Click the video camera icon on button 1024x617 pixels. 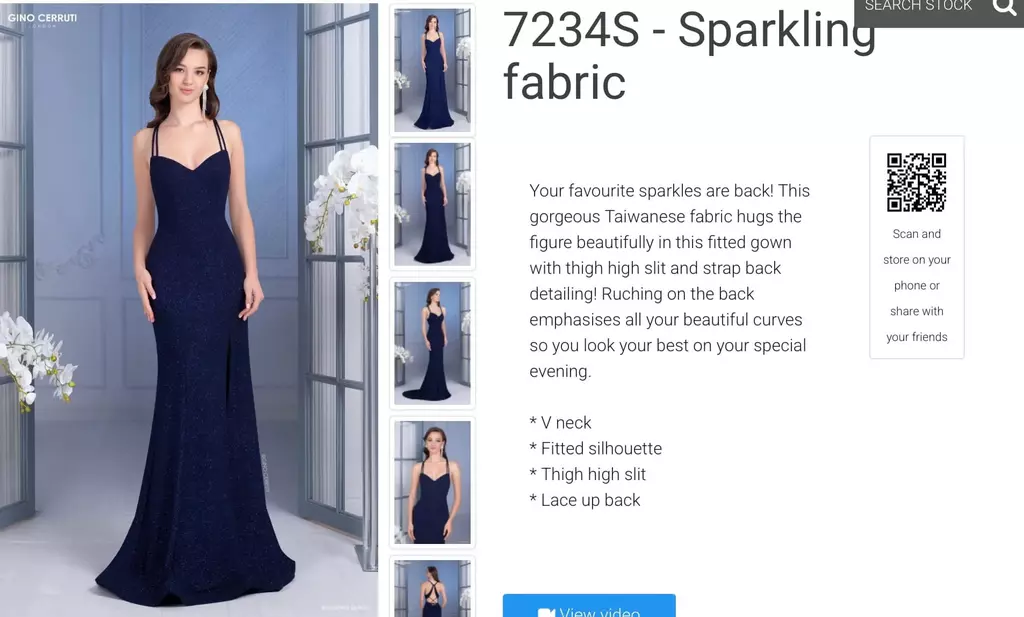[546, 612]
